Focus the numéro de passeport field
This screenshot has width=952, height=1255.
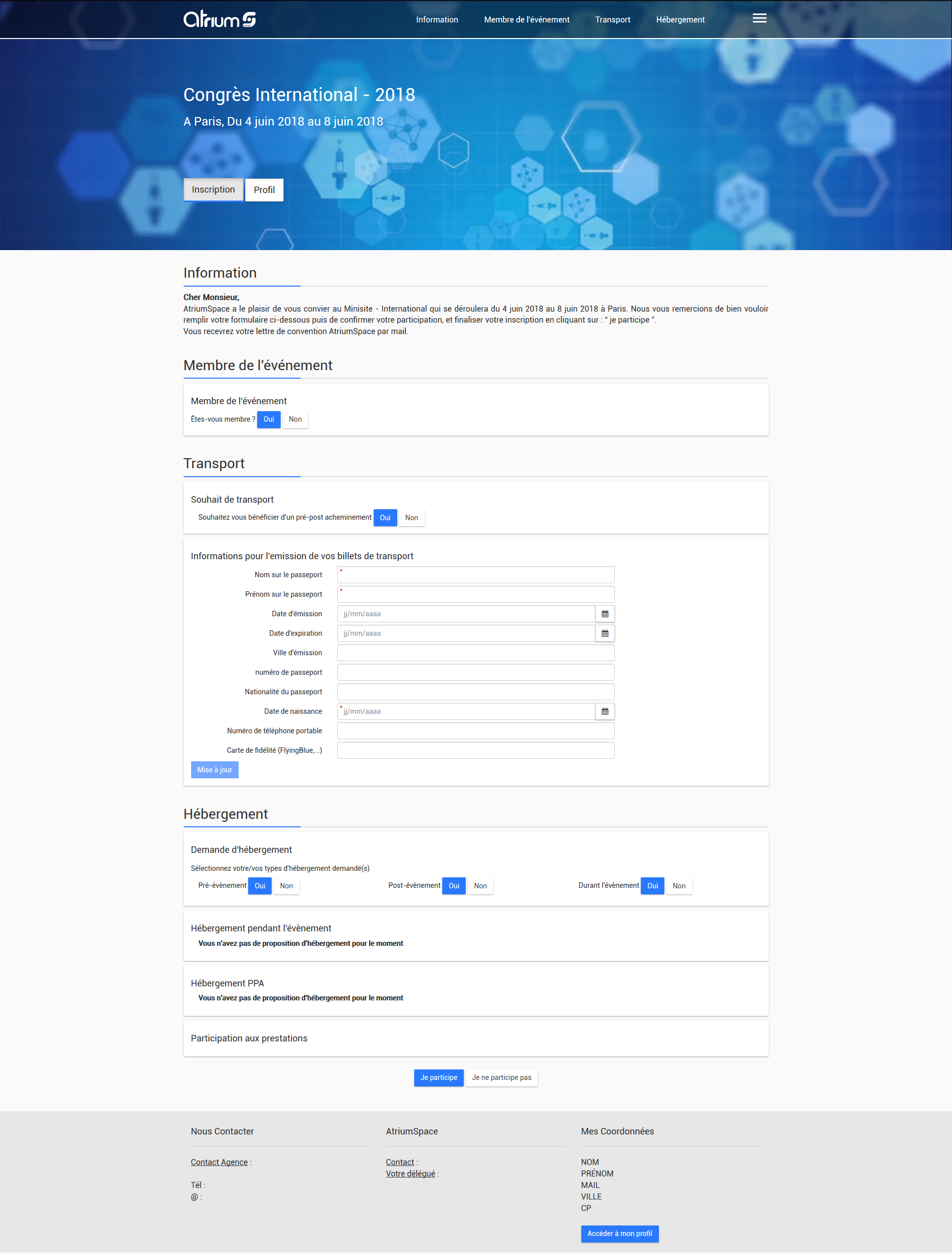(475, 672)
